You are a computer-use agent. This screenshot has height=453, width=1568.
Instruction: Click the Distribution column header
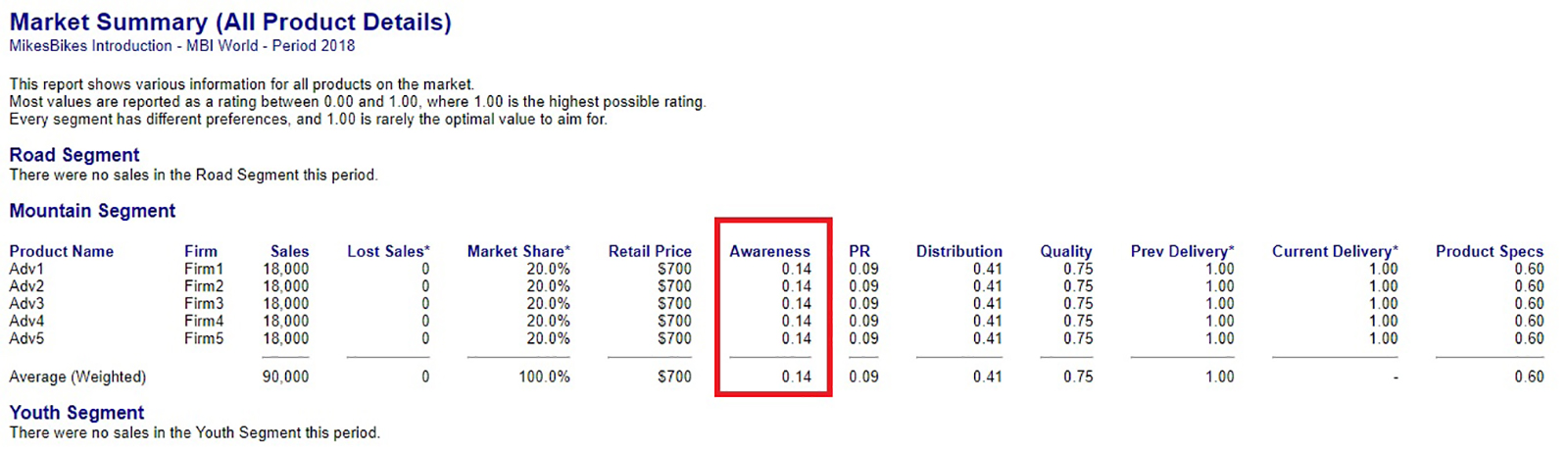coord(958,251)
